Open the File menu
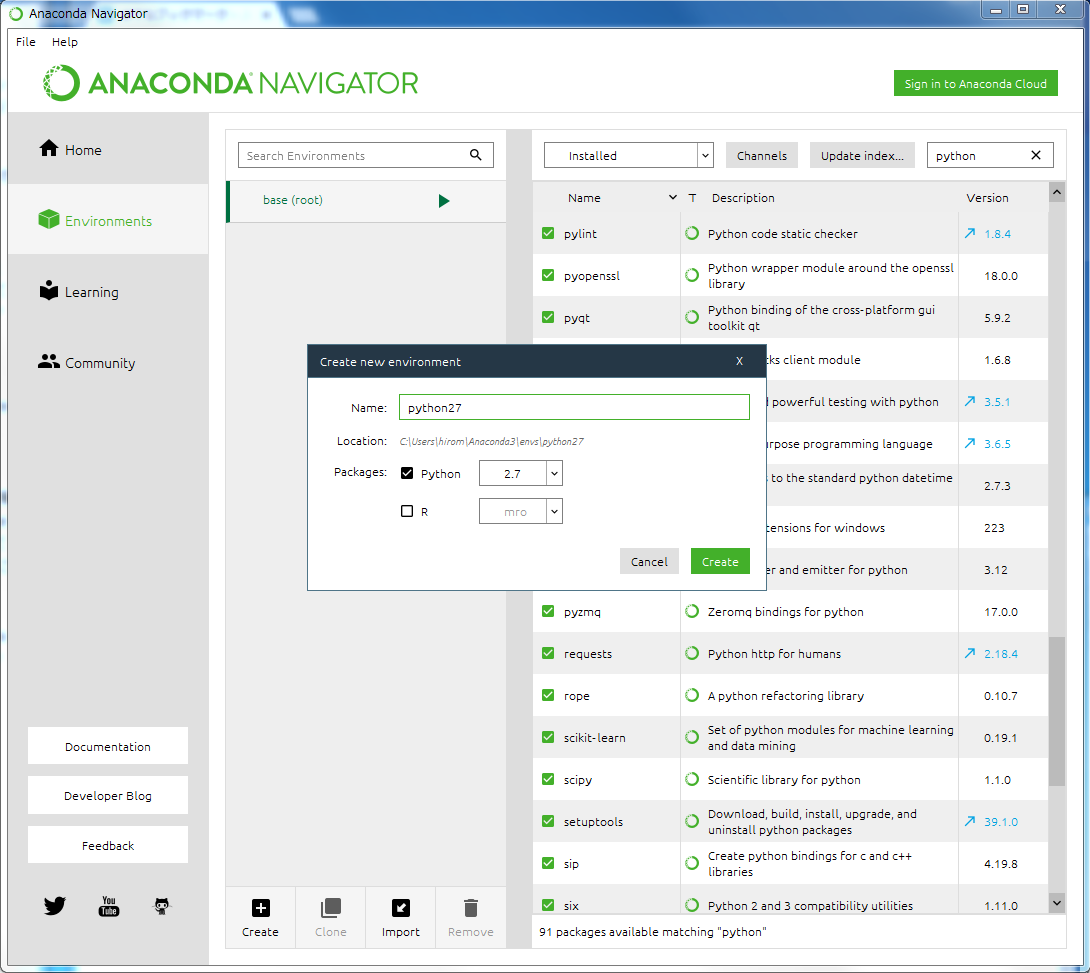 26,42
